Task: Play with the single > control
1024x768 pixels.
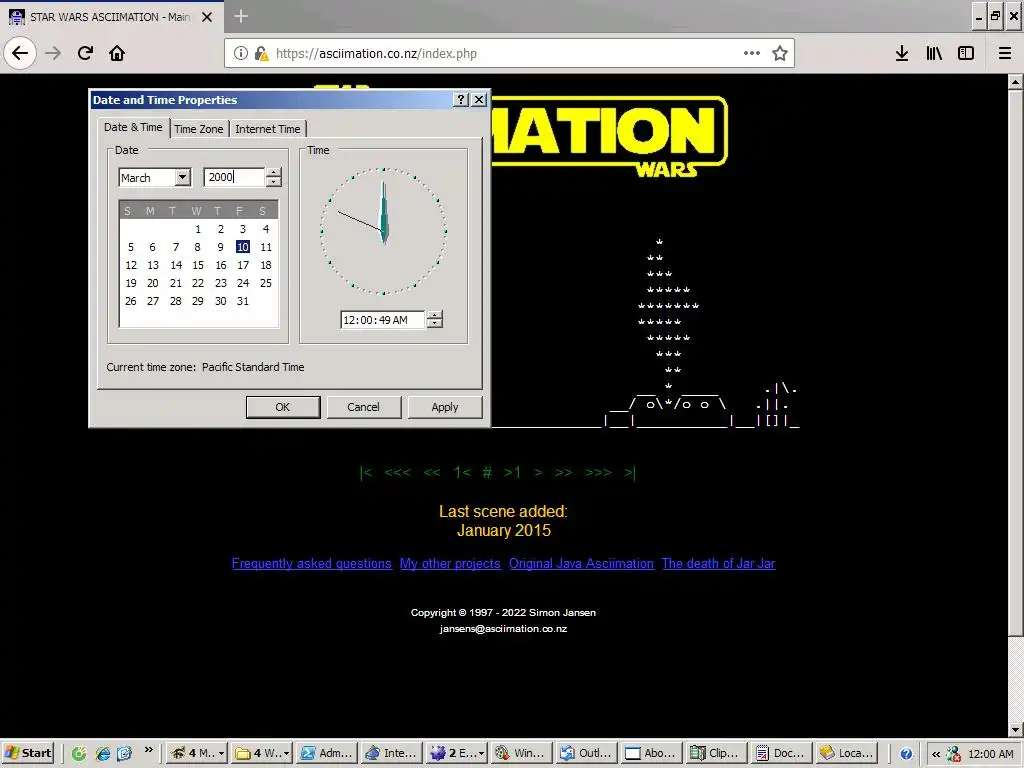Action: pos(538,472)
